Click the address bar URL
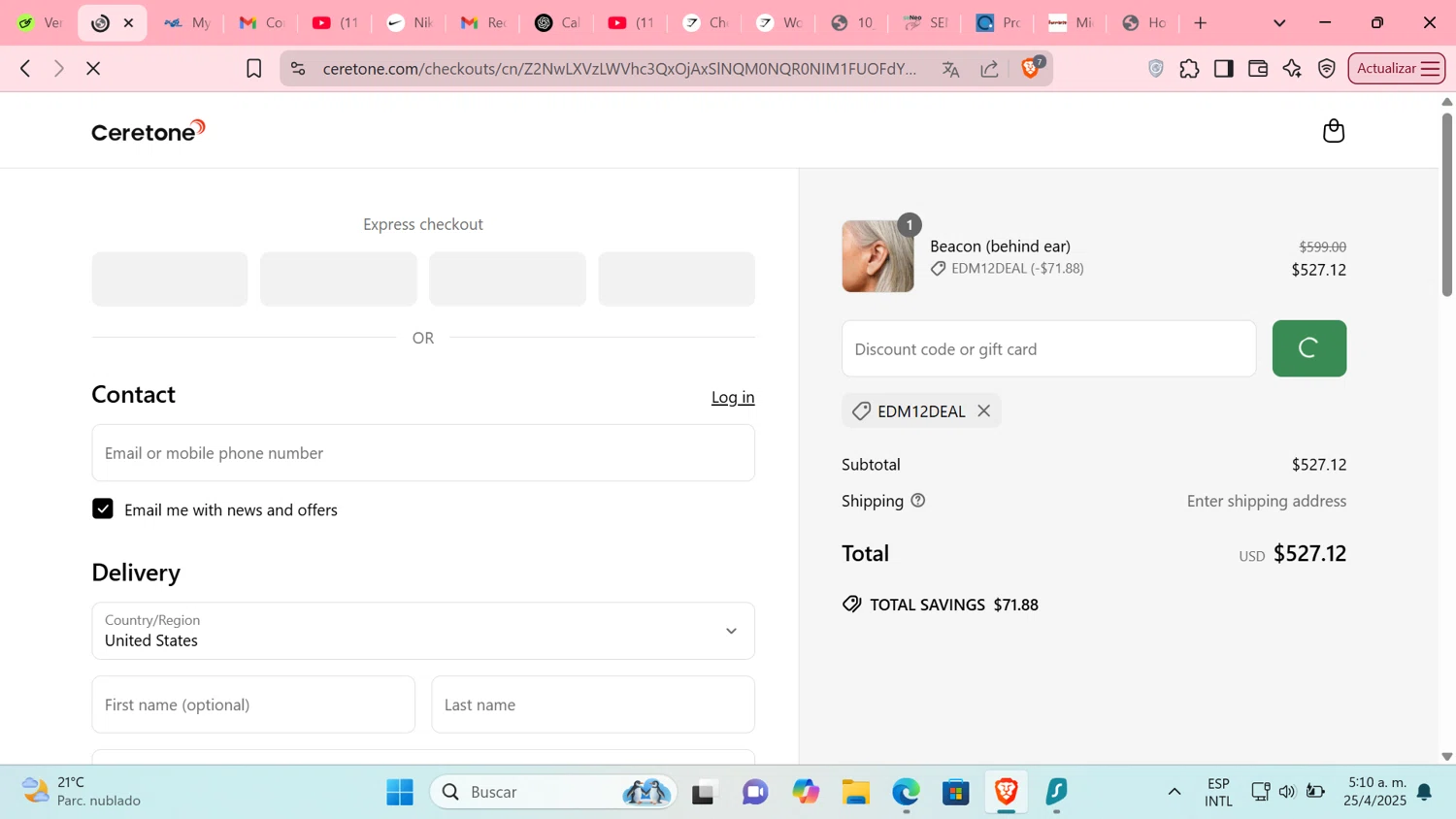The width and height of the screenshot is (1456, 819). [x=619, y=68]
